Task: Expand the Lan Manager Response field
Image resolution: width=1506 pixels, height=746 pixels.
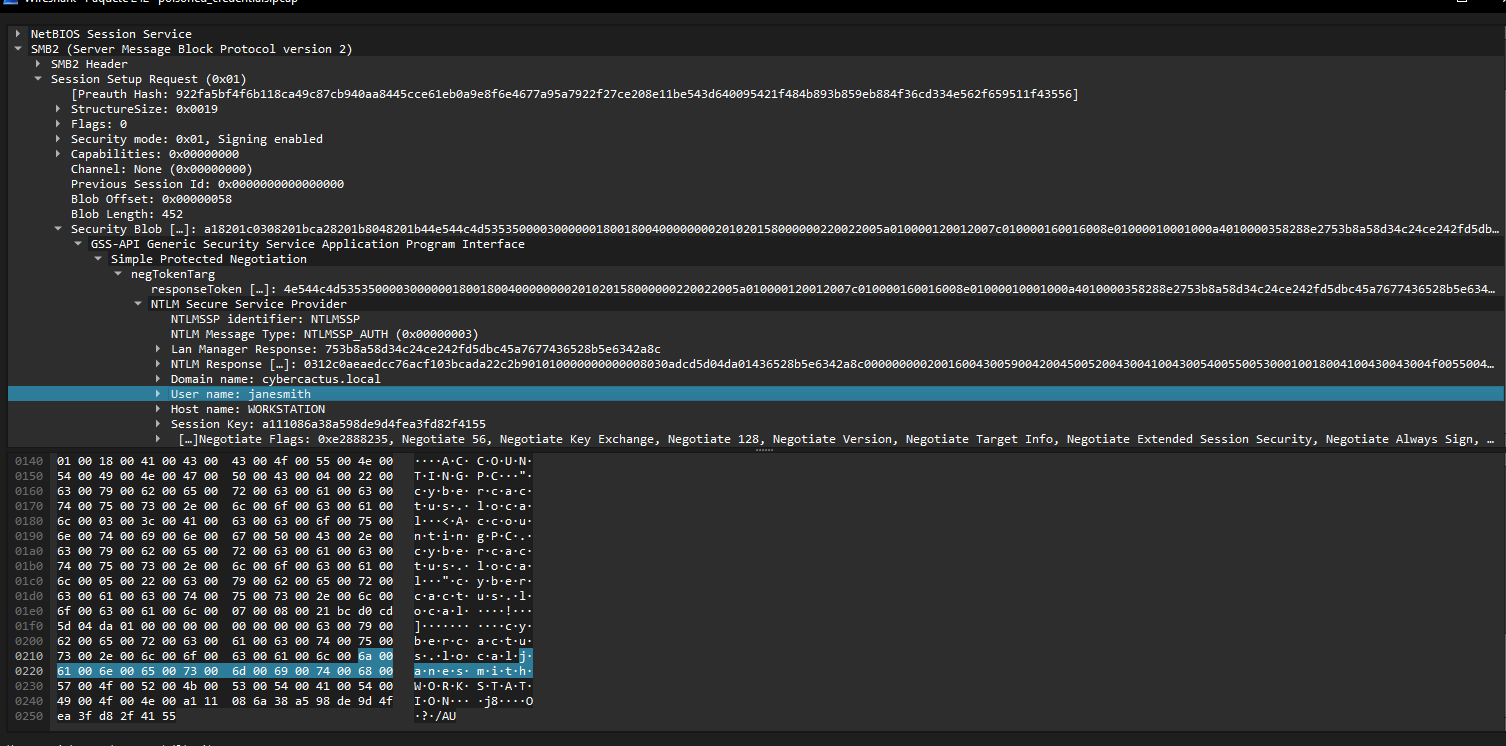Action: tap(158, 349)
